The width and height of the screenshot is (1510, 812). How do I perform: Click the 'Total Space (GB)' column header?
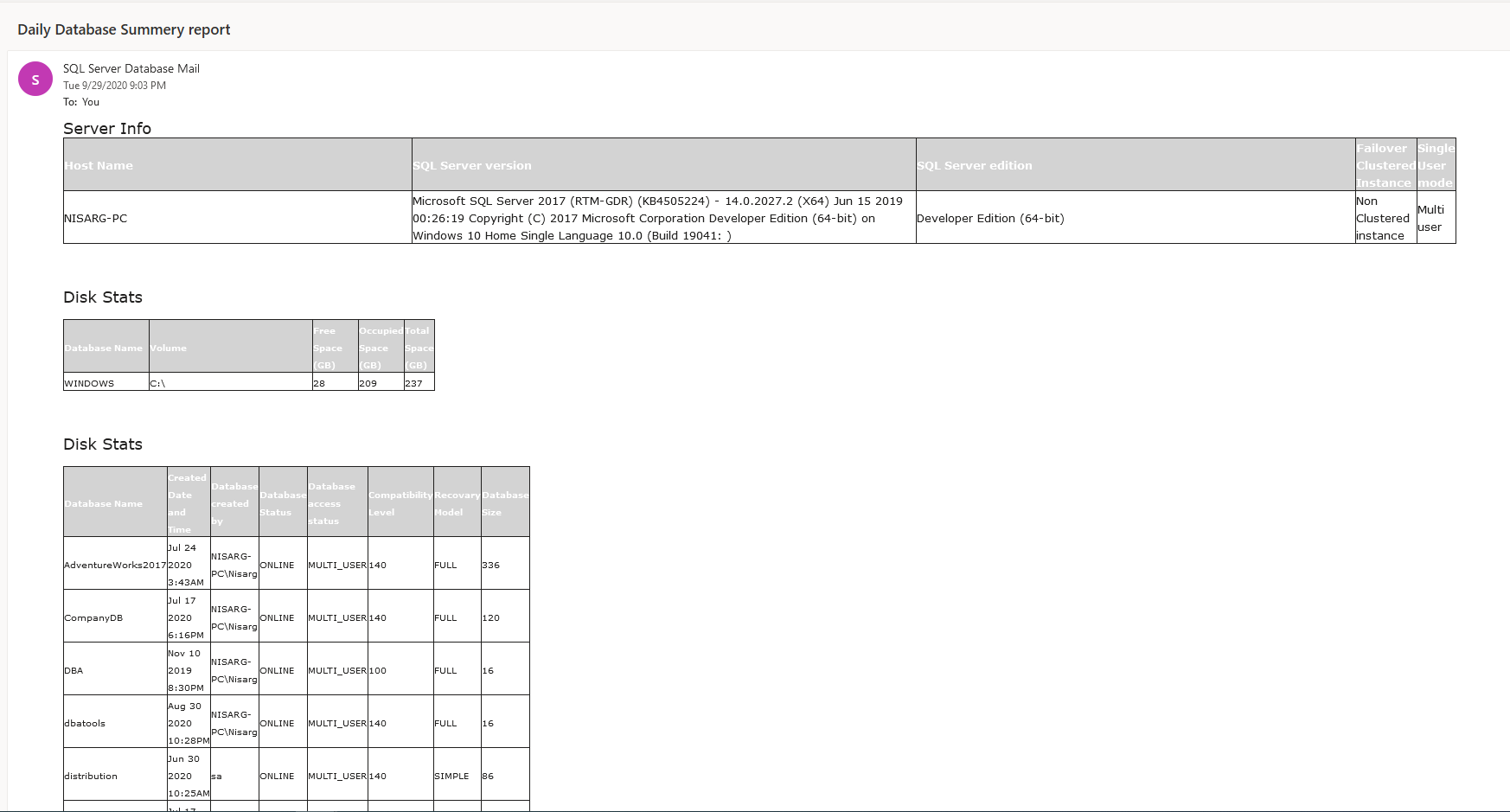[419, 347]
